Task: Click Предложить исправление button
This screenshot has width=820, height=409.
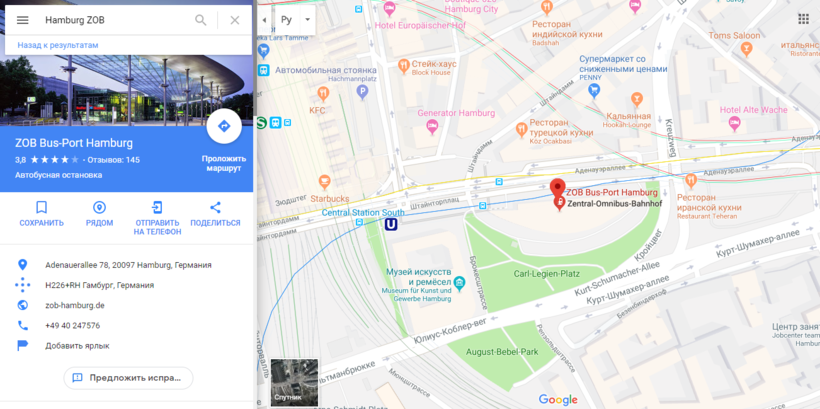Action: point(129,378)
